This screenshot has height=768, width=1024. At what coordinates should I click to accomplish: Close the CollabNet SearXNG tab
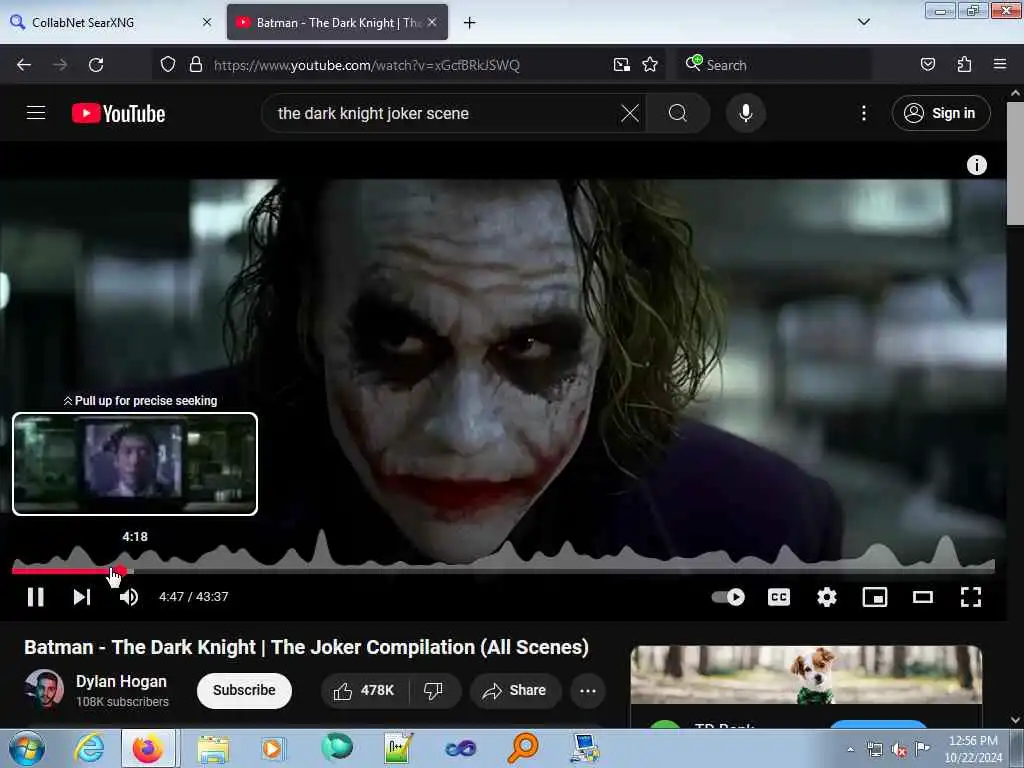(207, 22)
